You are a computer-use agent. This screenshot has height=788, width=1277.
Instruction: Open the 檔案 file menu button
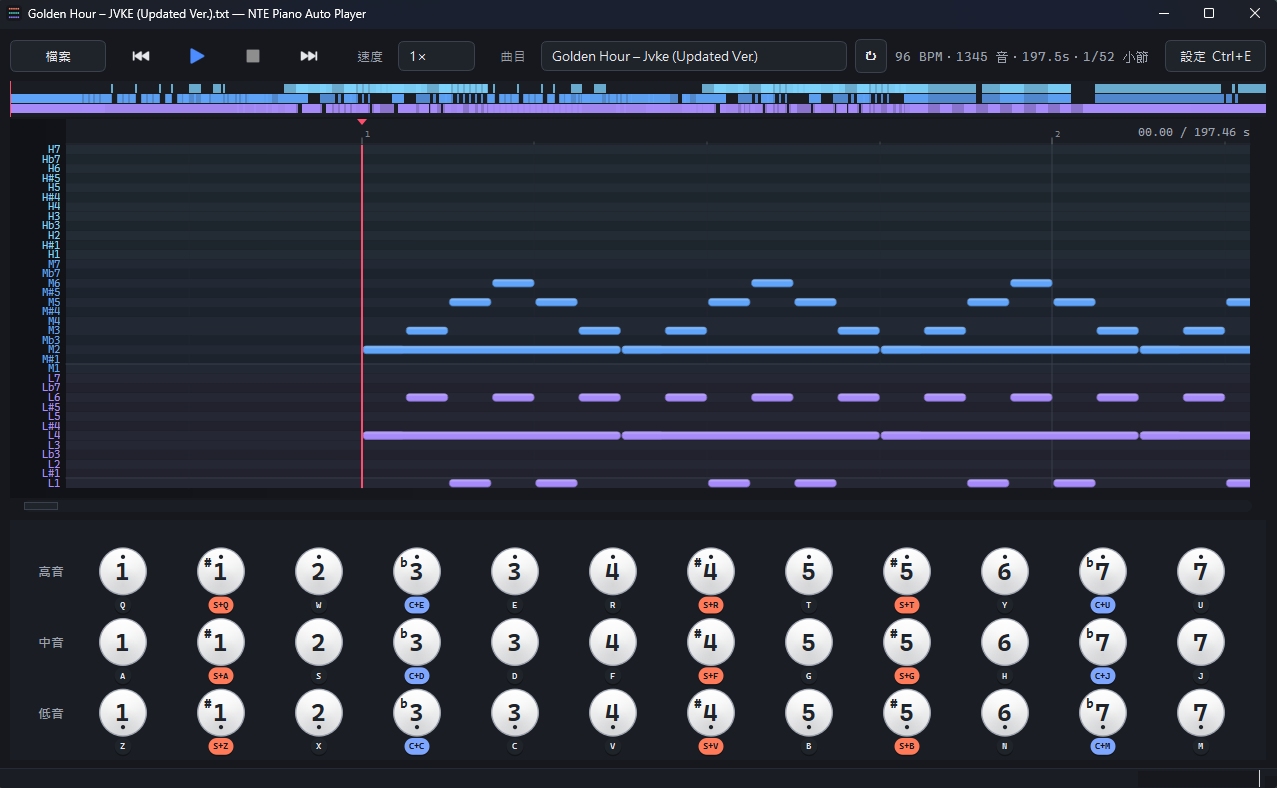click(x=58, y=56)
